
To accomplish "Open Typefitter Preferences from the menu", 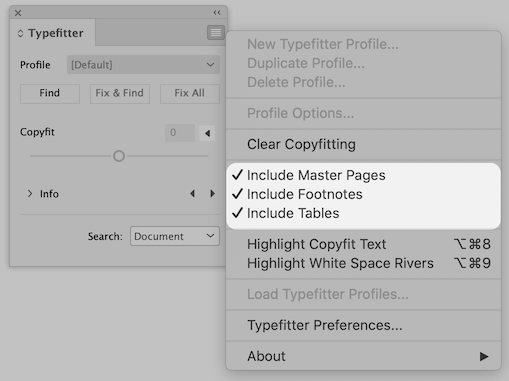I will pyautogui.click(x=363, y=325).
